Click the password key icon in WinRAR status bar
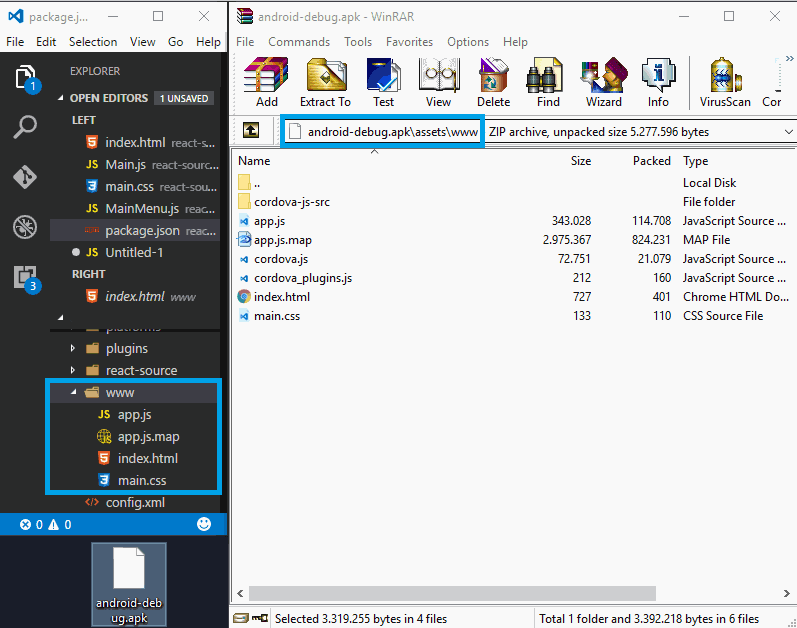The width and height of the screenshot is (797, 628). [260, 618]
